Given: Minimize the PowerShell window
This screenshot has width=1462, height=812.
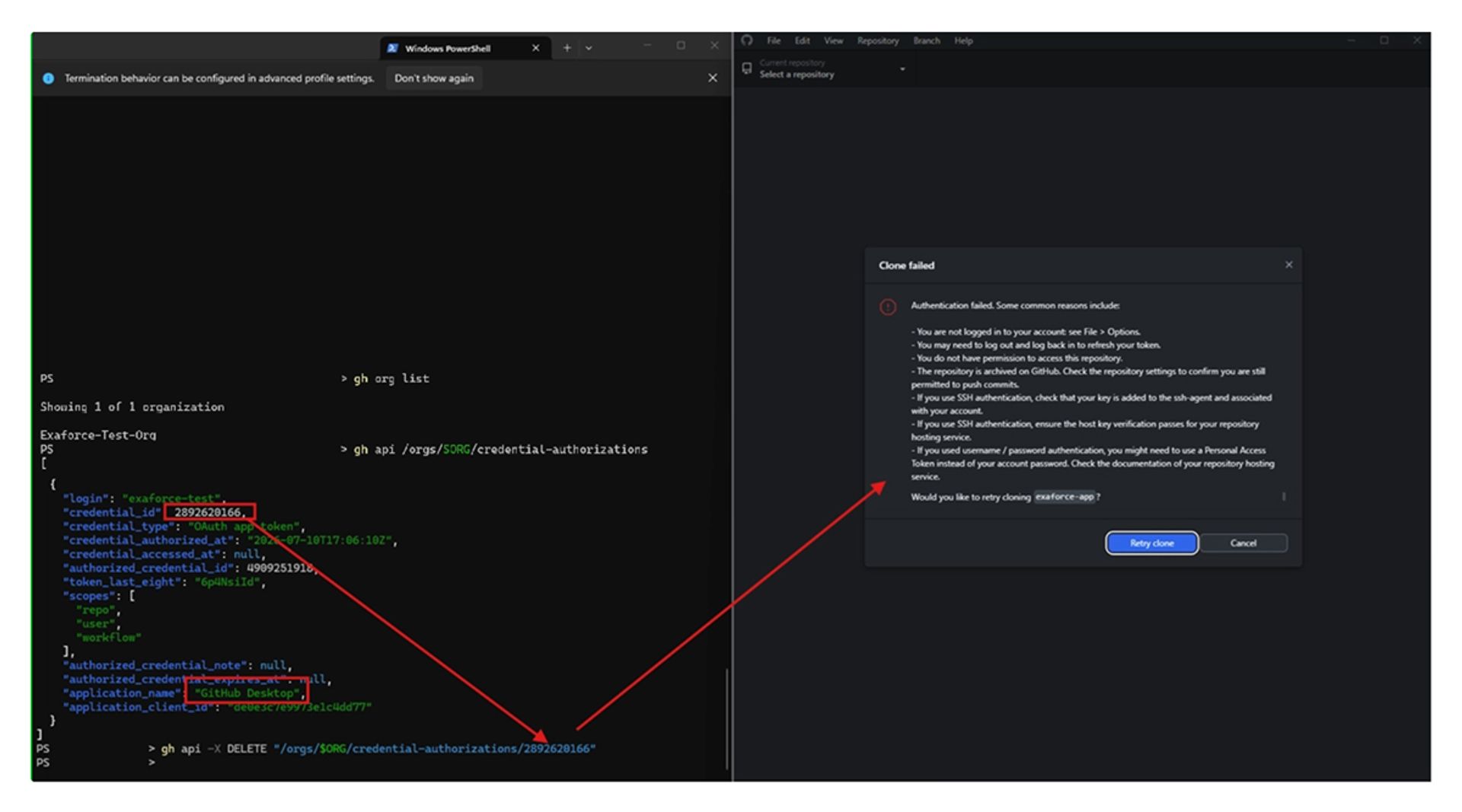Looking at the screenshot, I should (x=647, y=46).
